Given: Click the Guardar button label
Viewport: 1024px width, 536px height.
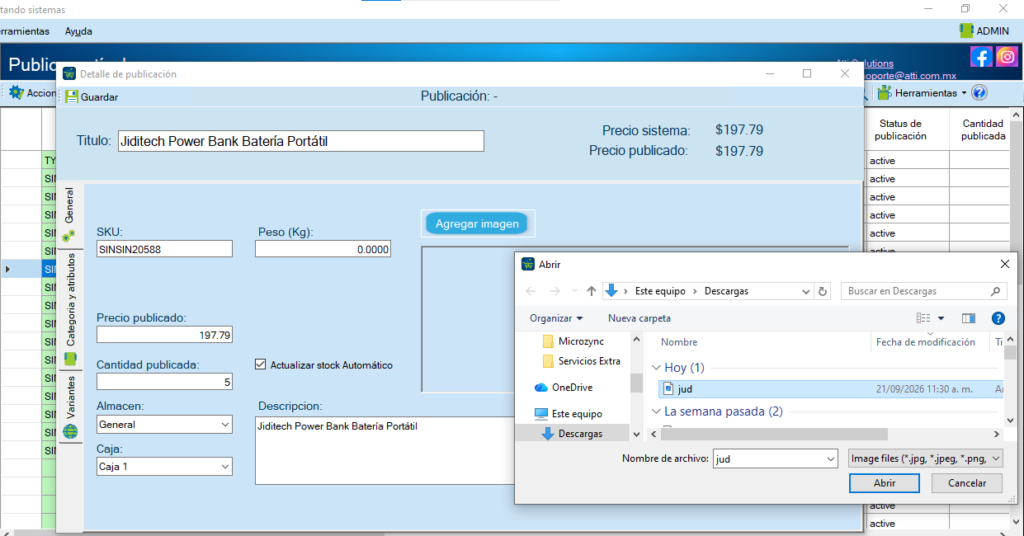Looking at the screenshot, I should (x=99, y=97).
